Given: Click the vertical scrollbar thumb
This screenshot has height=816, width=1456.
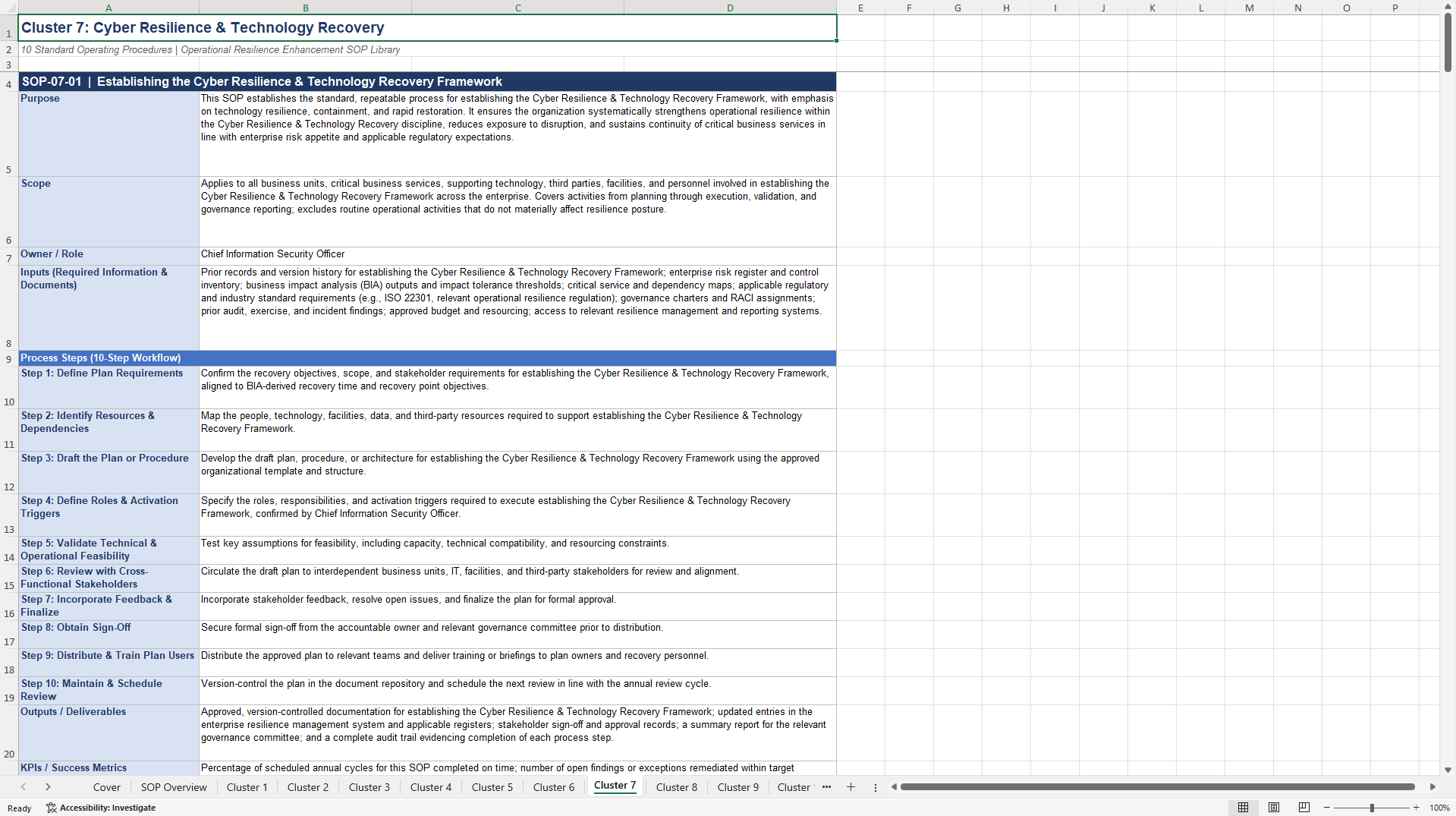Looking at the screenshot, I should [1448, 43].
